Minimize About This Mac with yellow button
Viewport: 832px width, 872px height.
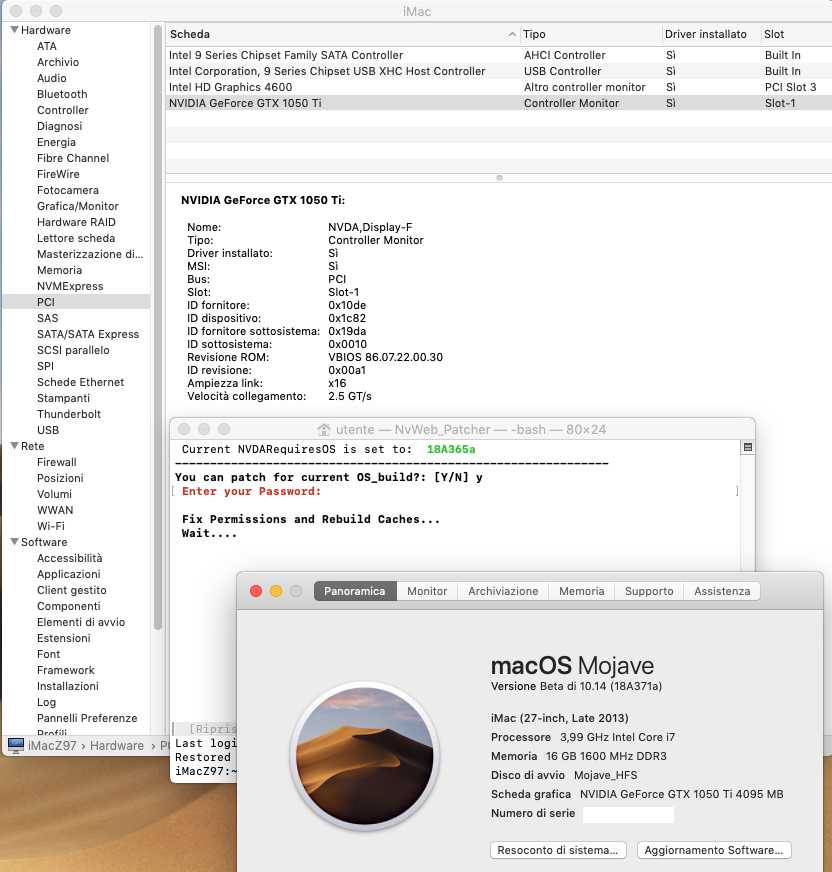(276, 591)
